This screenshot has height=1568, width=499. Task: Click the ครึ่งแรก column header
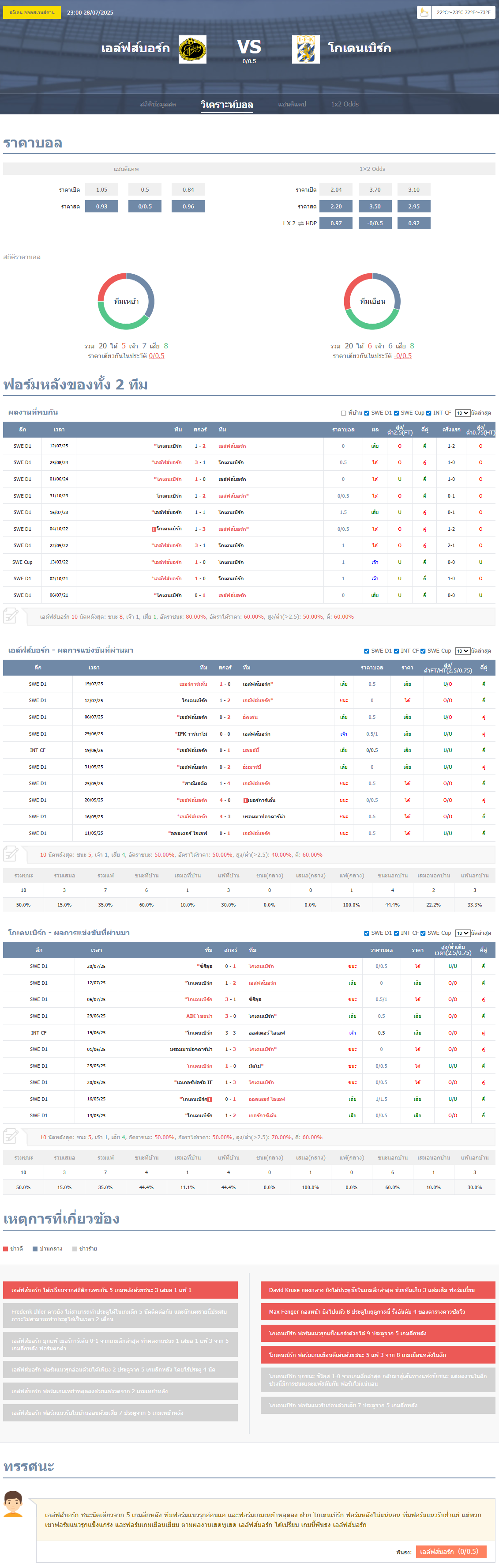tap(451, 430)
